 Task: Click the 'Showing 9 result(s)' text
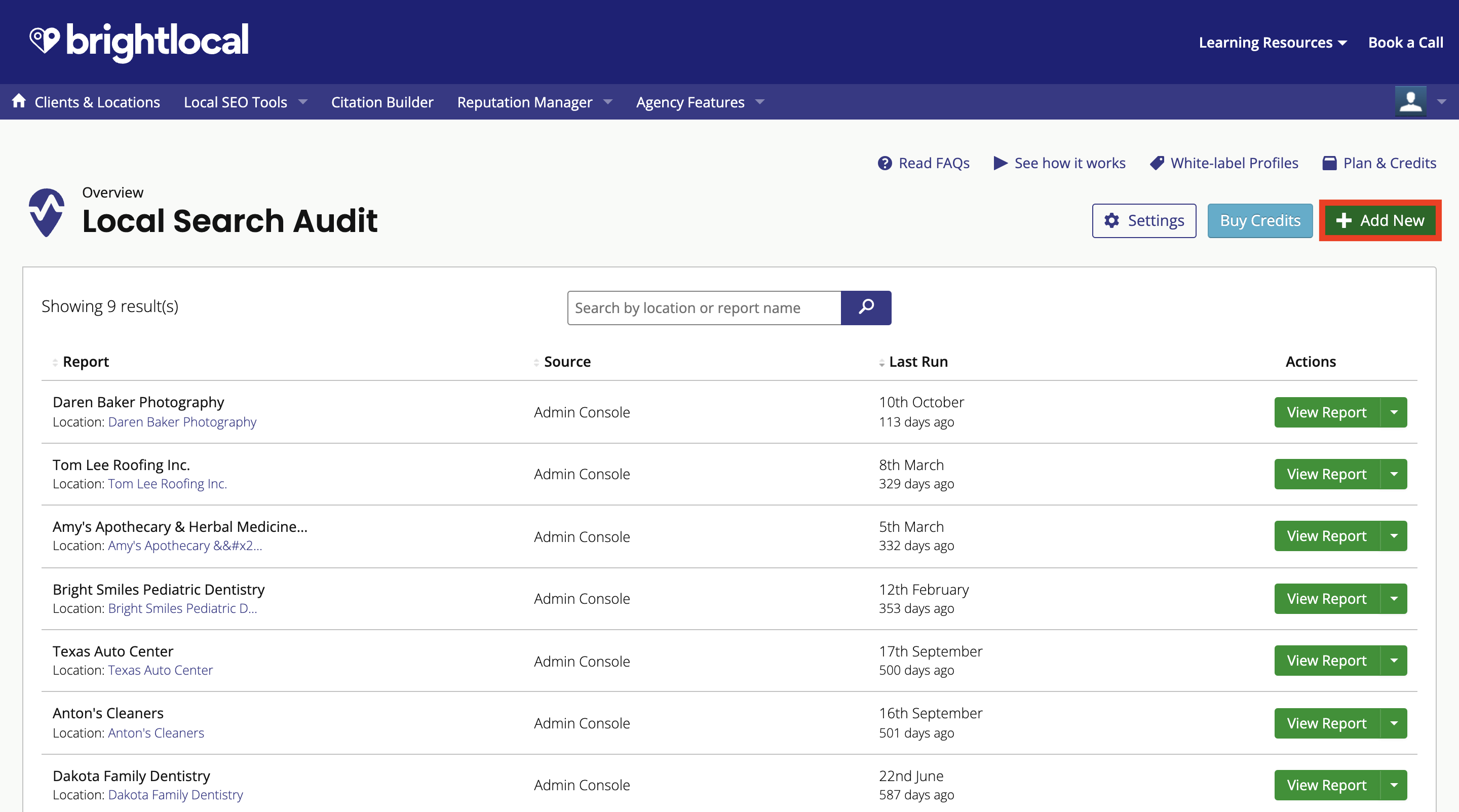point(110,306)
